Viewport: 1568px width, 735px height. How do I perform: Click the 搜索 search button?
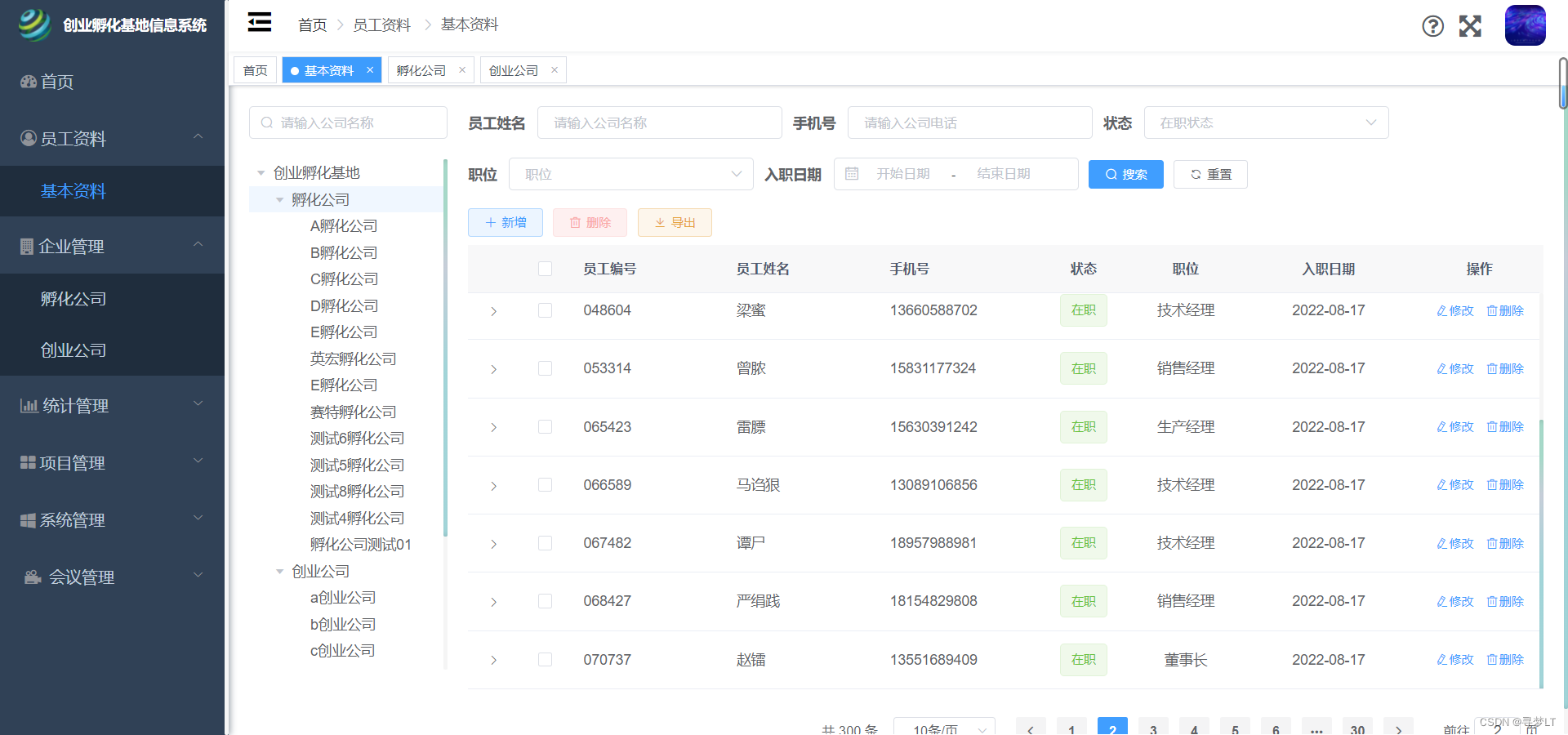point(1125,174)
